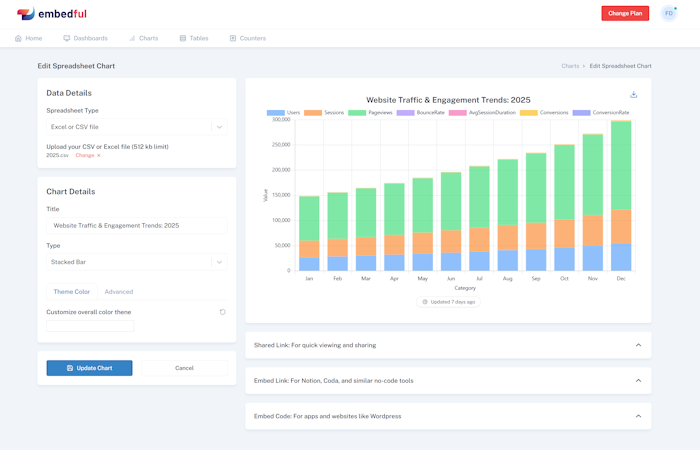Remove the uploaded 2025.csv file
700x450 pixels.
click(99, 155)
